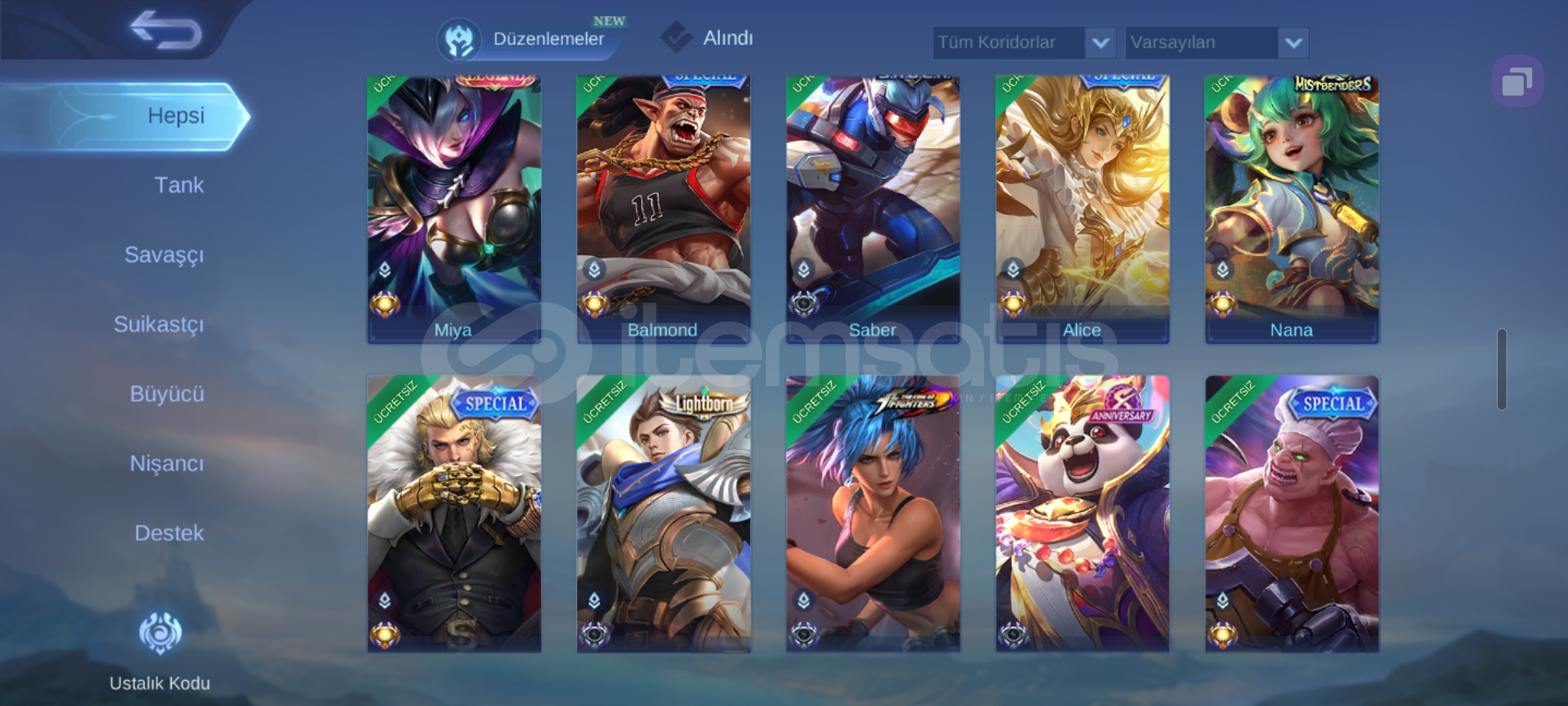Screen dimensions: 1568x706
Task: Select the Lightborn skin hero card
Action: point(663,513)
